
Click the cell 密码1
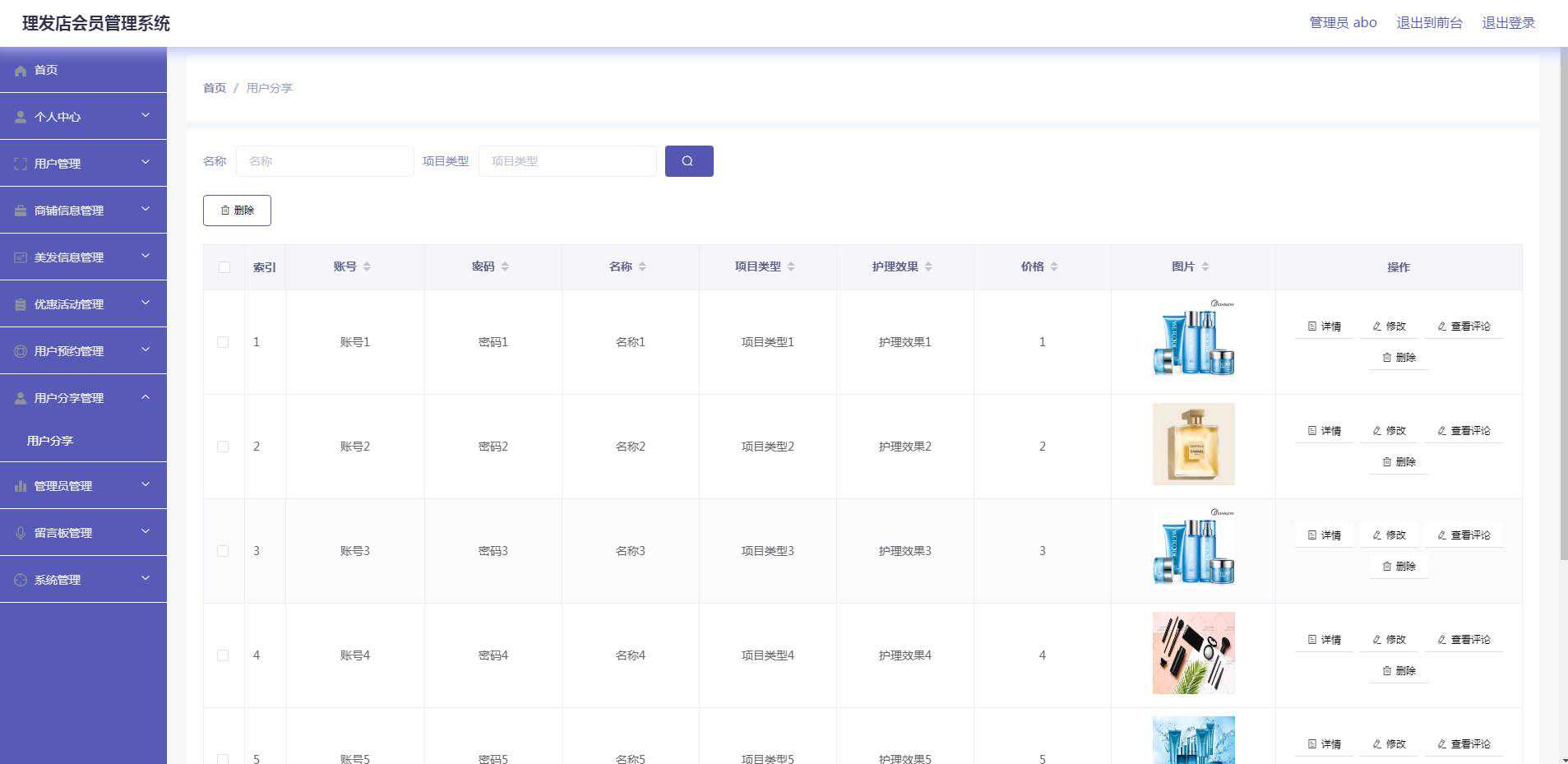(x=493, y=342)
